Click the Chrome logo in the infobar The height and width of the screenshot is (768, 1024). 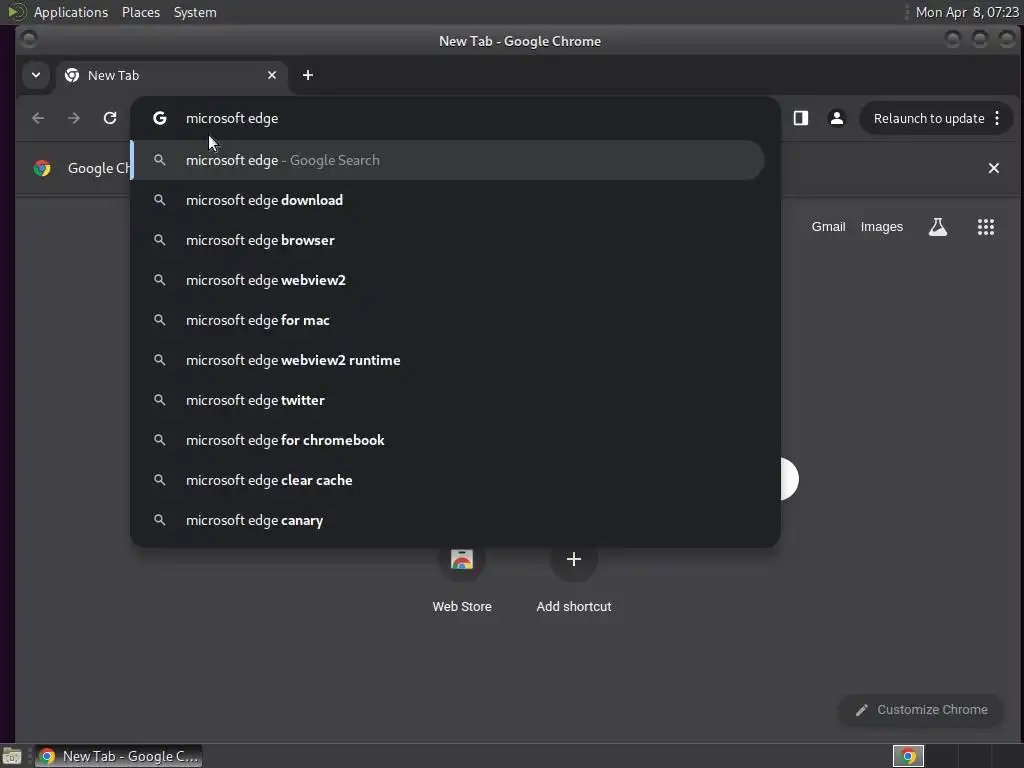[42, 168]
